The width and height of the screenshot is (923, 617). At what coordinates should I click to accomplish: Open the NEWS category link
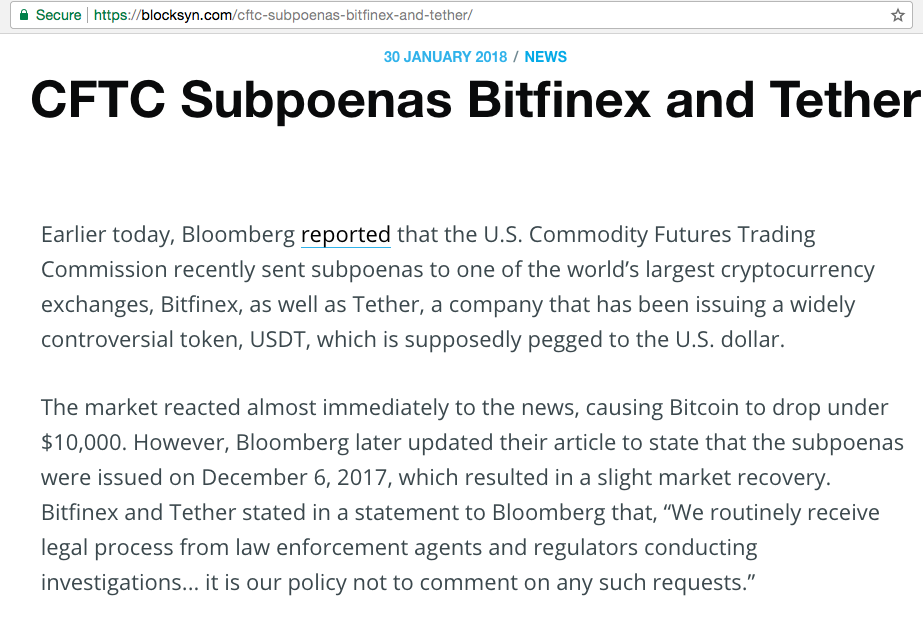tap(546, 57)
